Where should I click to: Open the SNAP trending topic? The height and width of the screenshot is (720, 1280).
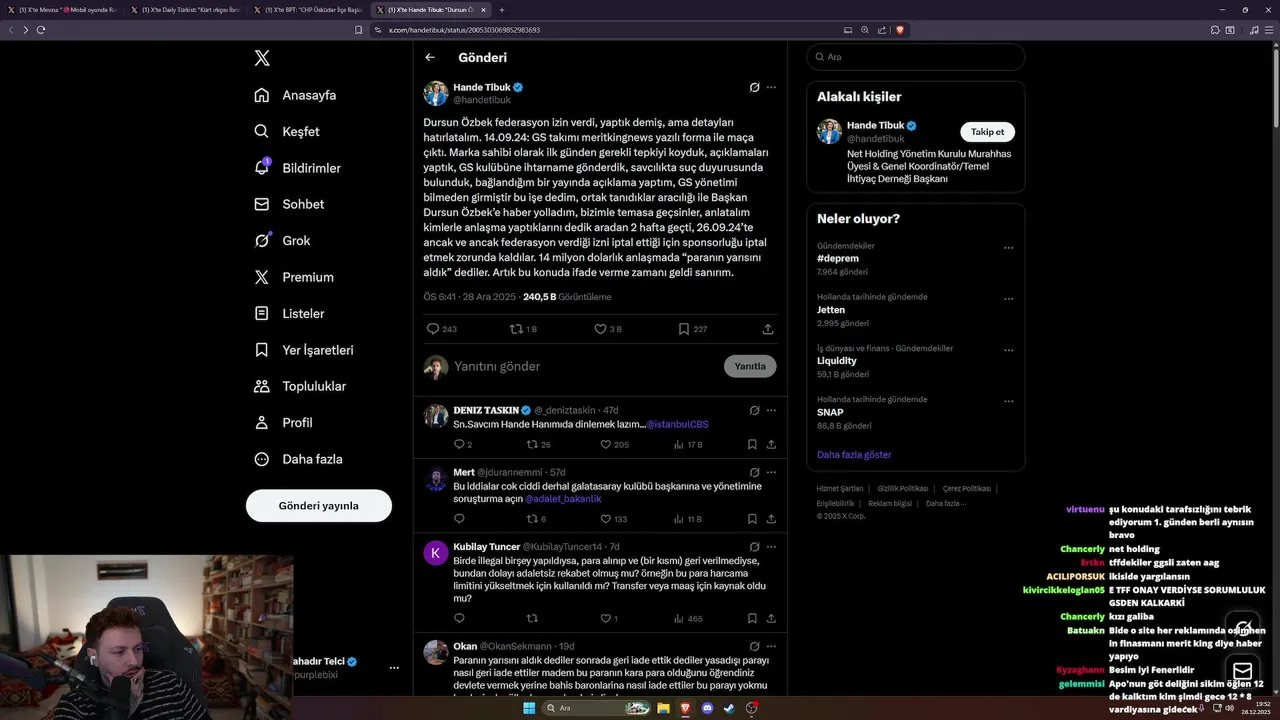[830, 412]
